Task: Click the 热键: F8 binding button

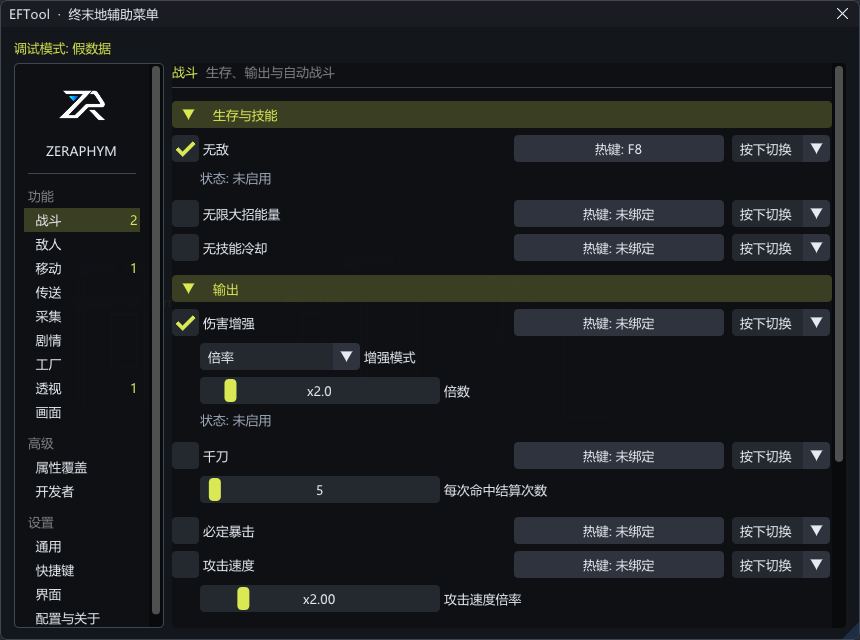Action: 619,149
